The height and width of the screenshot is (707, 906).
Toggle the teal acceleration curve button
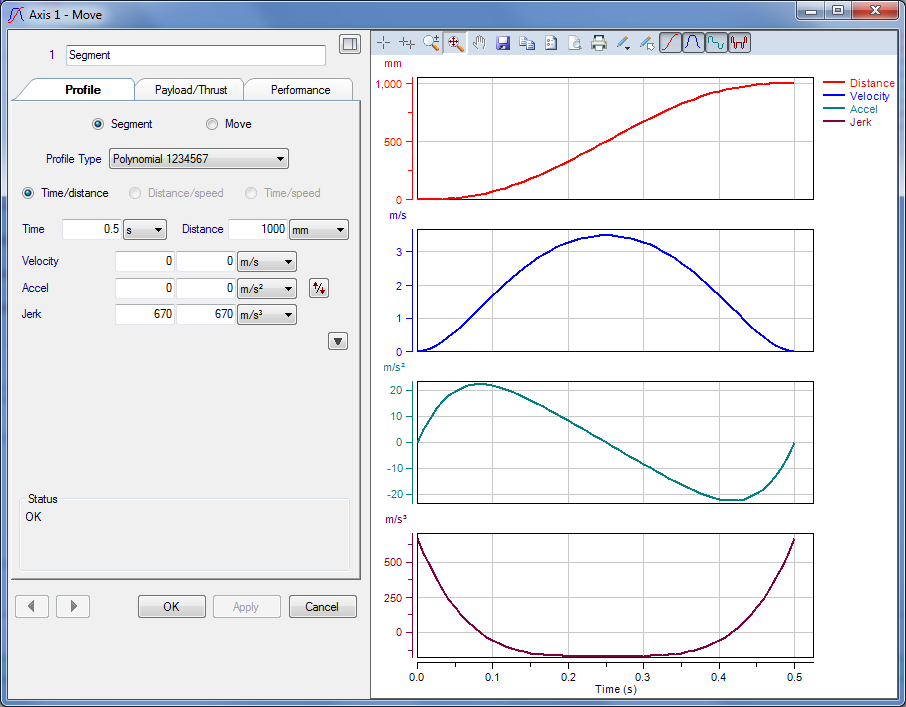[x=716, y=43]
